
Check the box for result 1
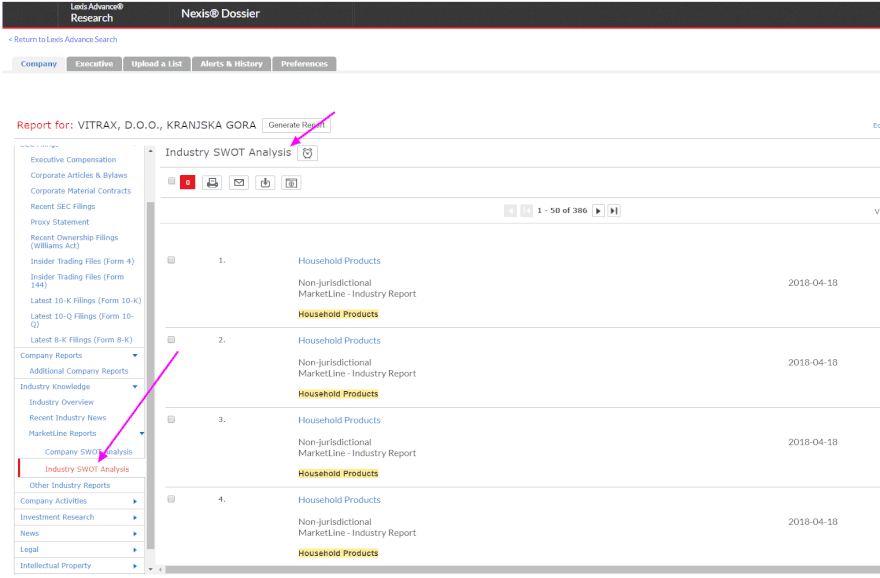point(172,260)
